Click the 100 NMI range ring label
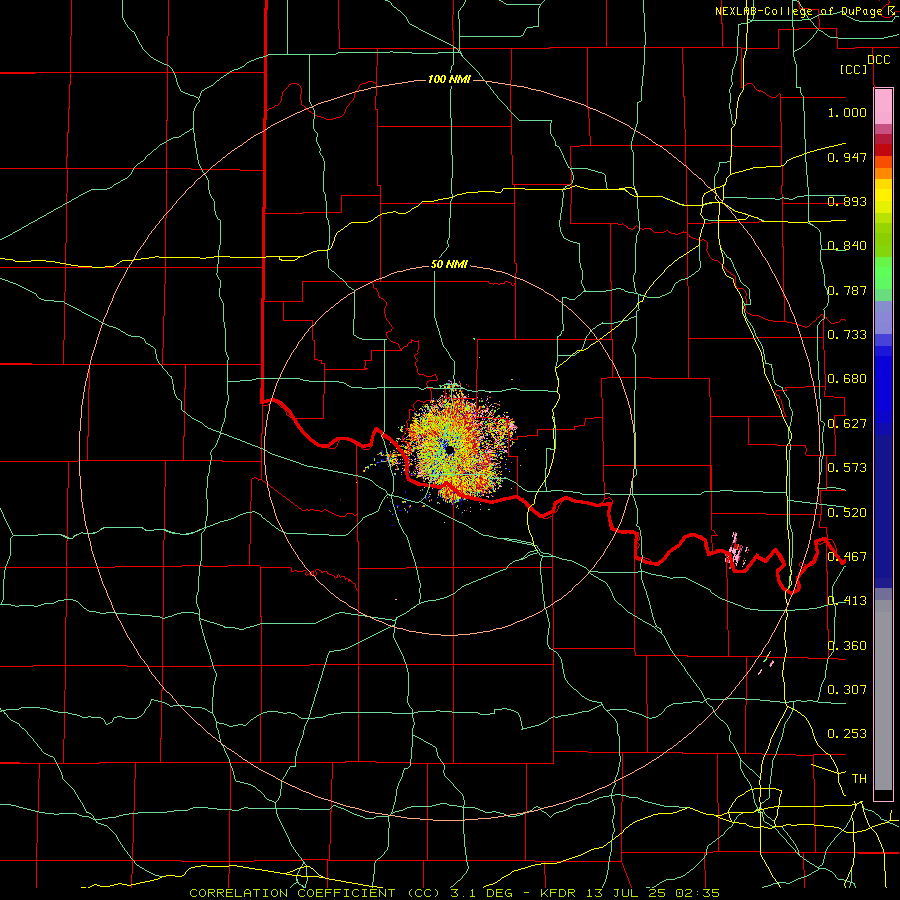 coord(449,79)
